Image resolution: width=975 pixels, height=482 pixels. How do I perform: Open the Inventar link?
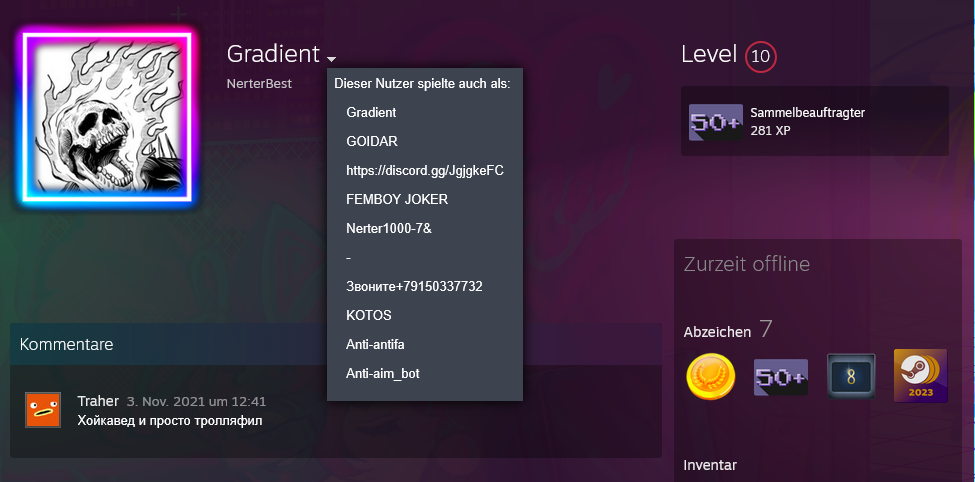(710, 465)
